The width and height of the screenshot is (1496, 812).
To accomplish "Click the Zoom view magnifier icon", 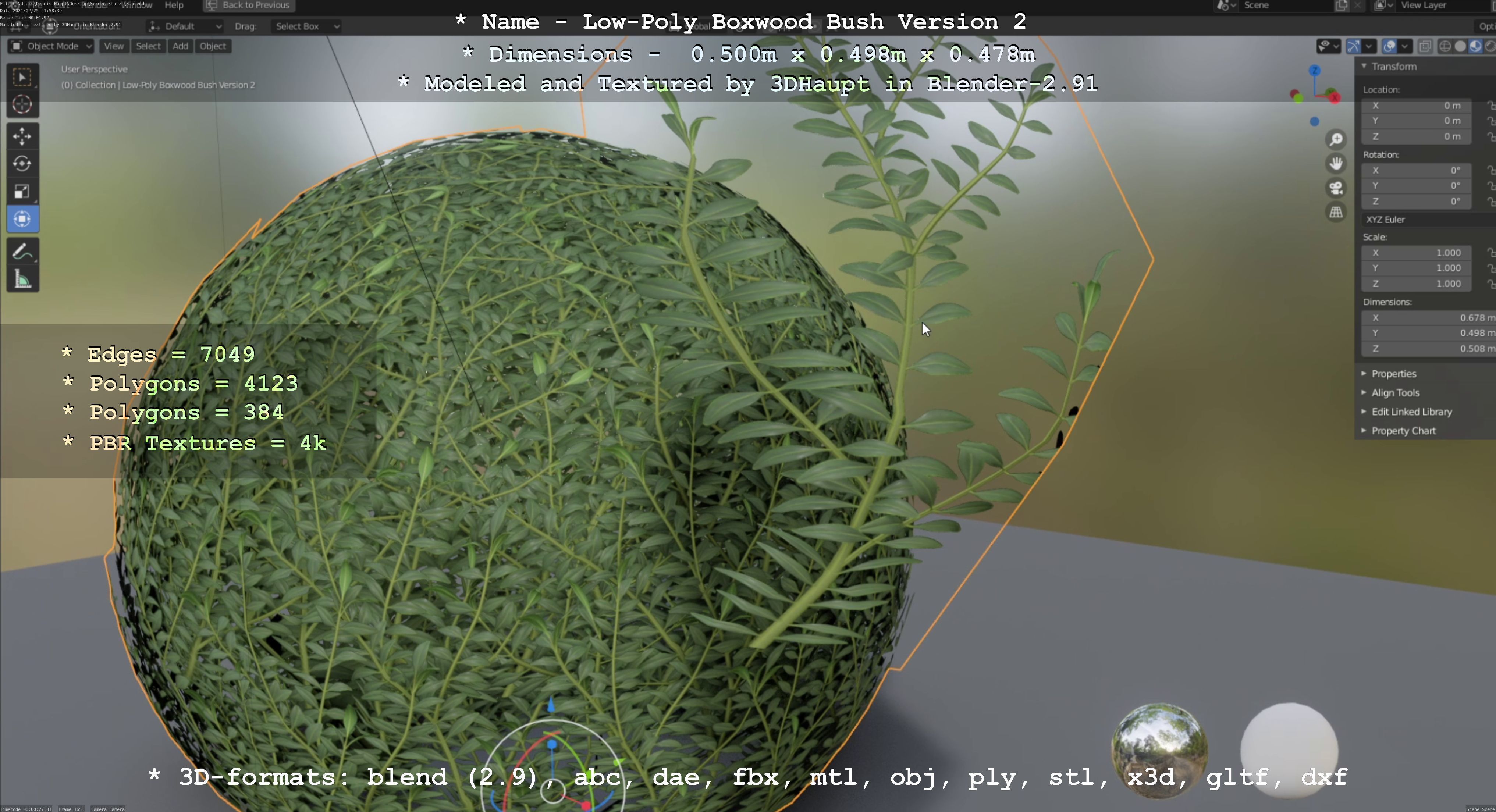I will click(1336, 139).
